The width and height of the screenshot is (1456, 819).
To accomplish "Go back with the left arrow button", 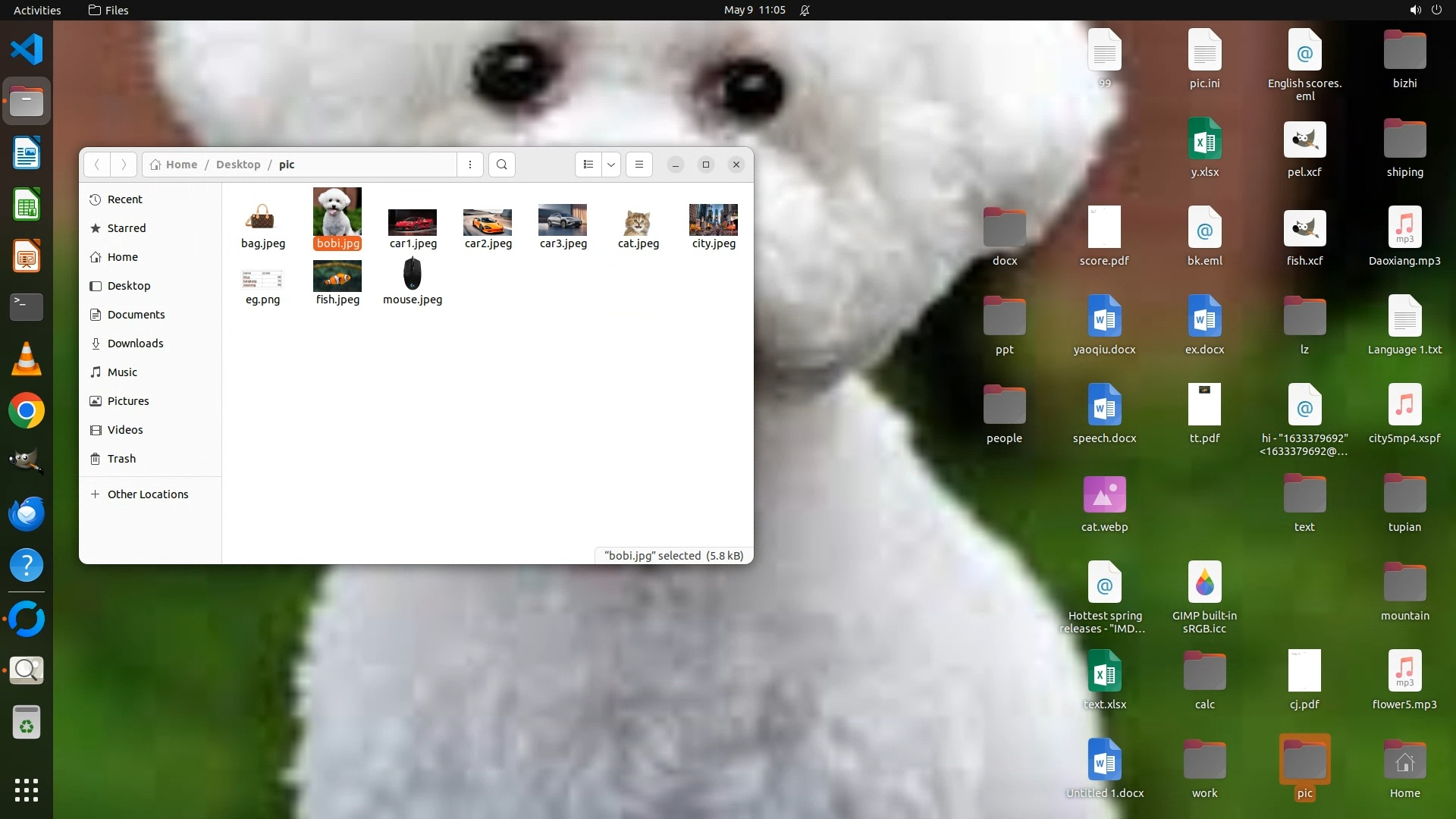I will coord(96,165).
